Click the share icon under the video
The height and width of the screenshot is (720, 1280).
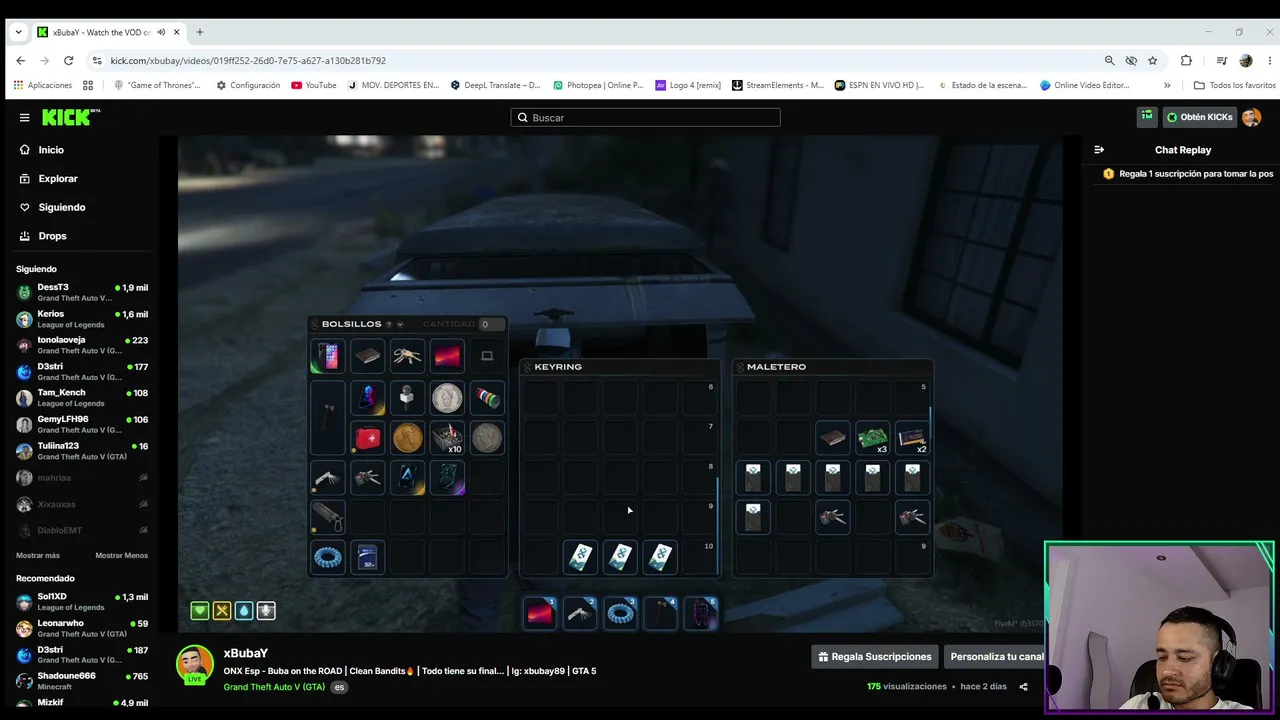click(1023, 687)
